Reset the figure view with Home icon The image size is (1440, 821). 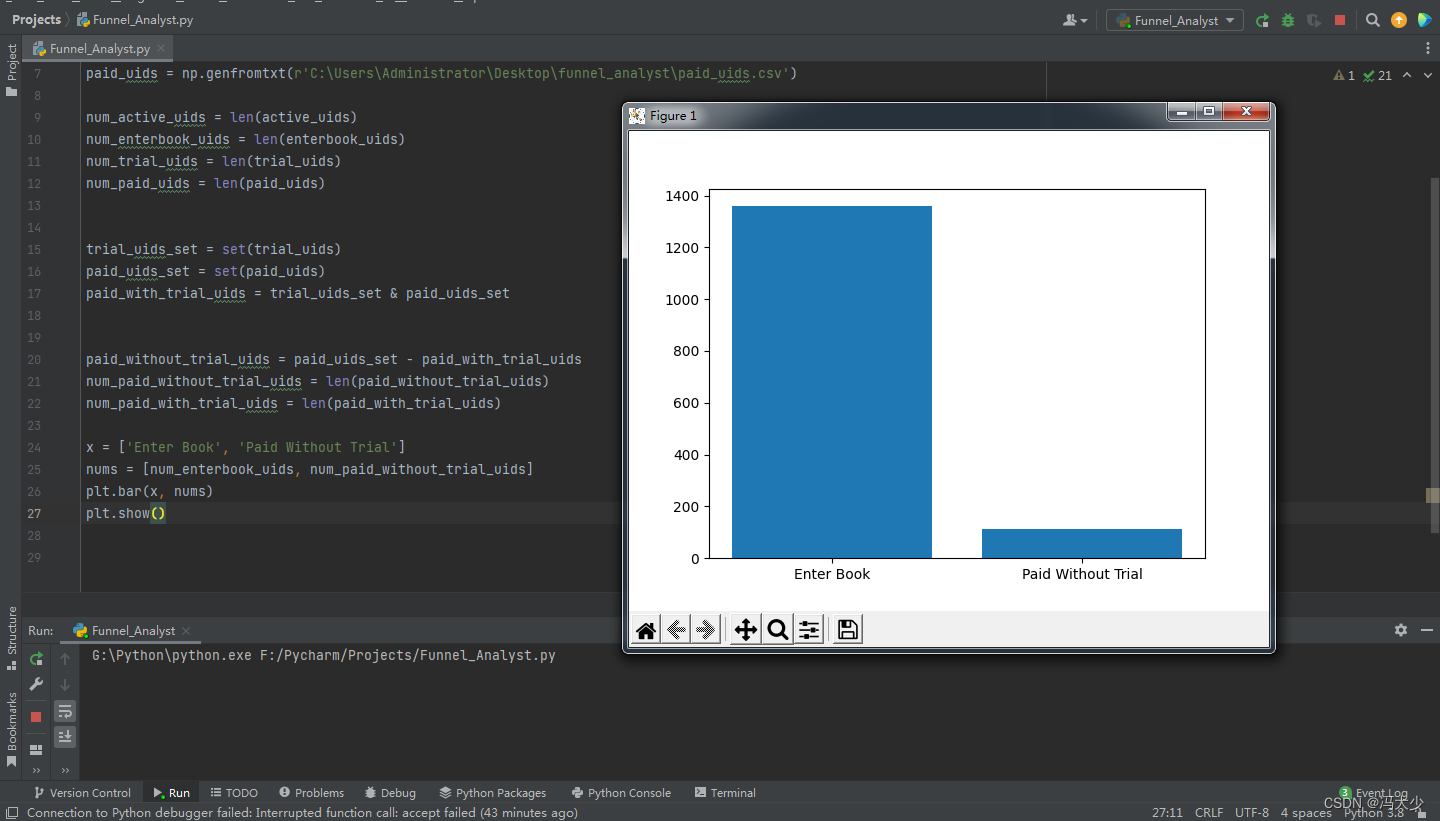[646, 630]
